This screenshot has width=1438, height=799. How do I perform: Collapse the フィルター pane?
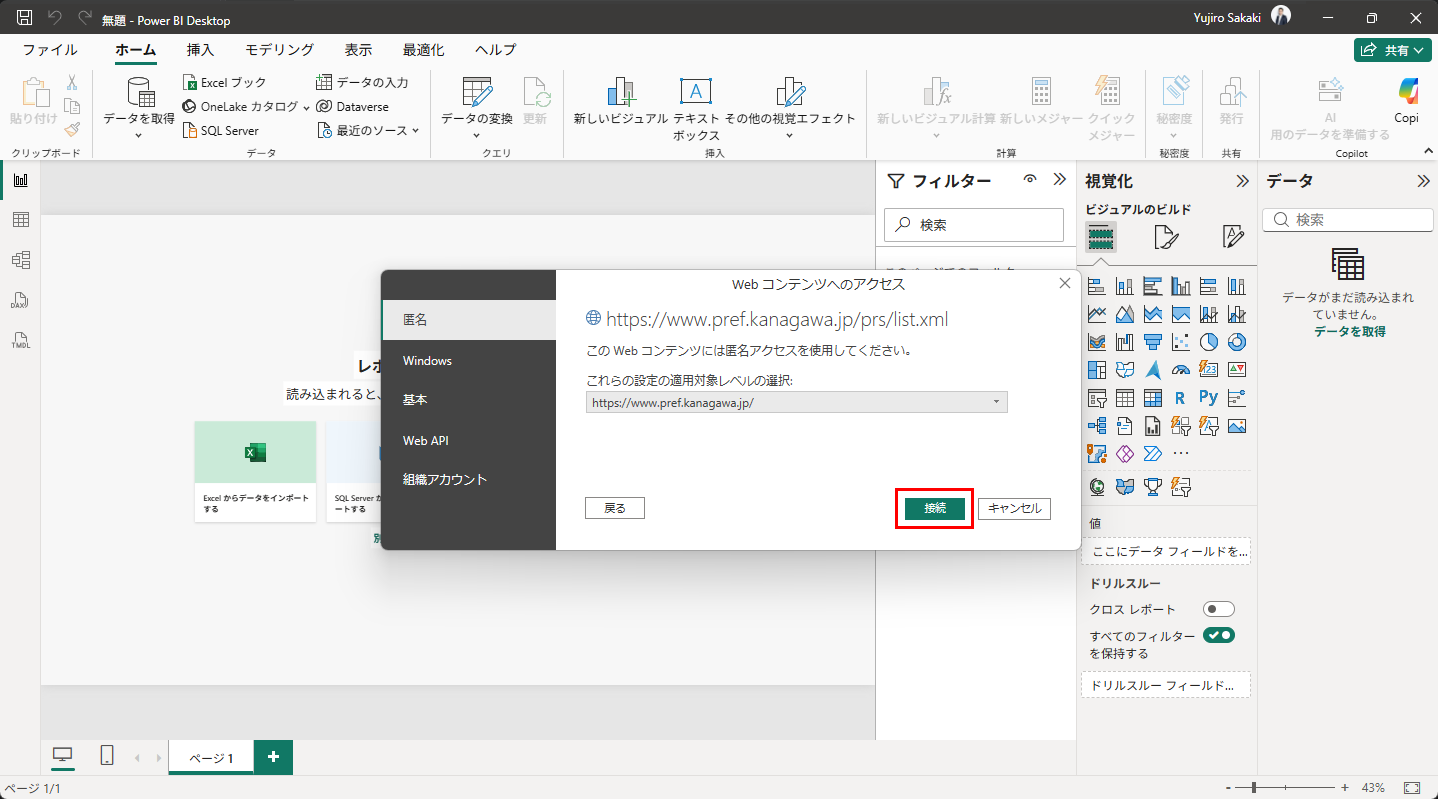(x=1060, y=180)
